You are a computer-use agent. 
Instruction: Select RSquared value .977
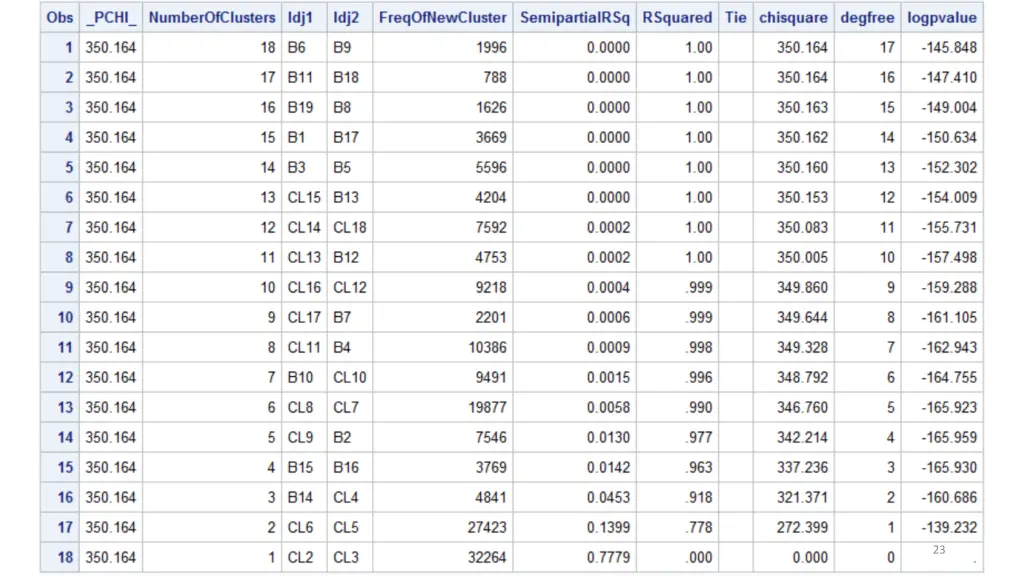click(699, 438)
